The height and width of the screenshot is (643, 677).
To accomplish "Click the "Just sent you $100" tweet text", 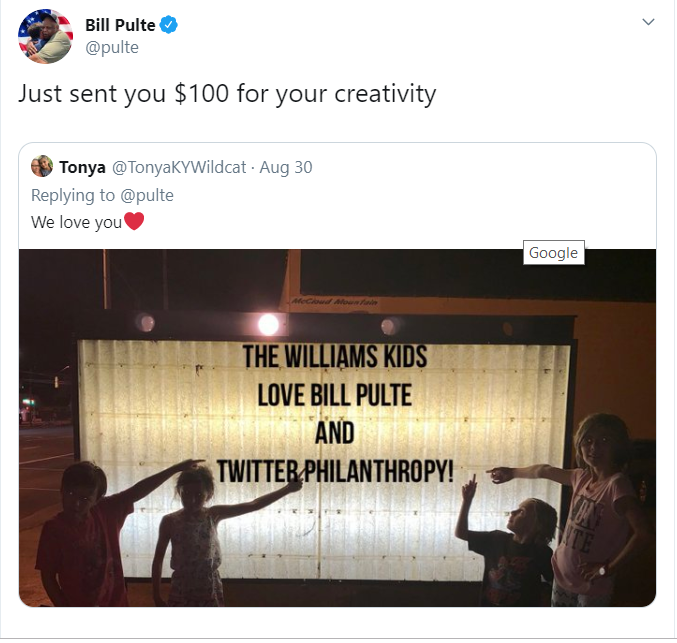I will pos(227,95).
